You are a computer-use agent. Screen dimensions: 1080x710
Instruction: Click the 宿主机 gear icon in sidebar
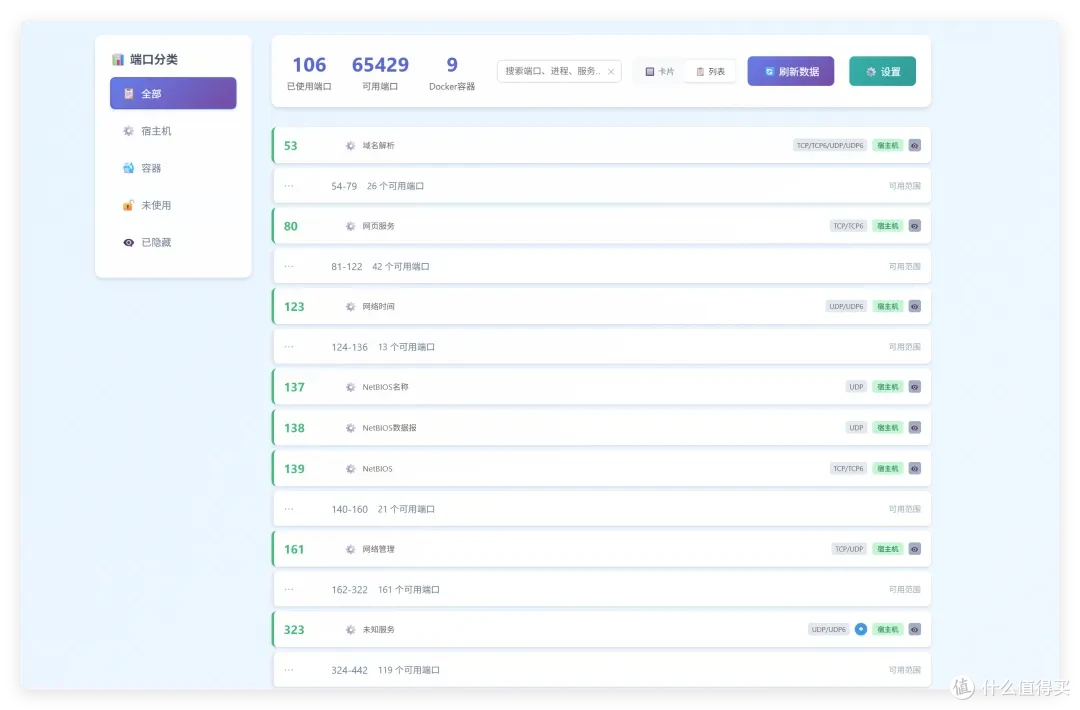(128, 131)
